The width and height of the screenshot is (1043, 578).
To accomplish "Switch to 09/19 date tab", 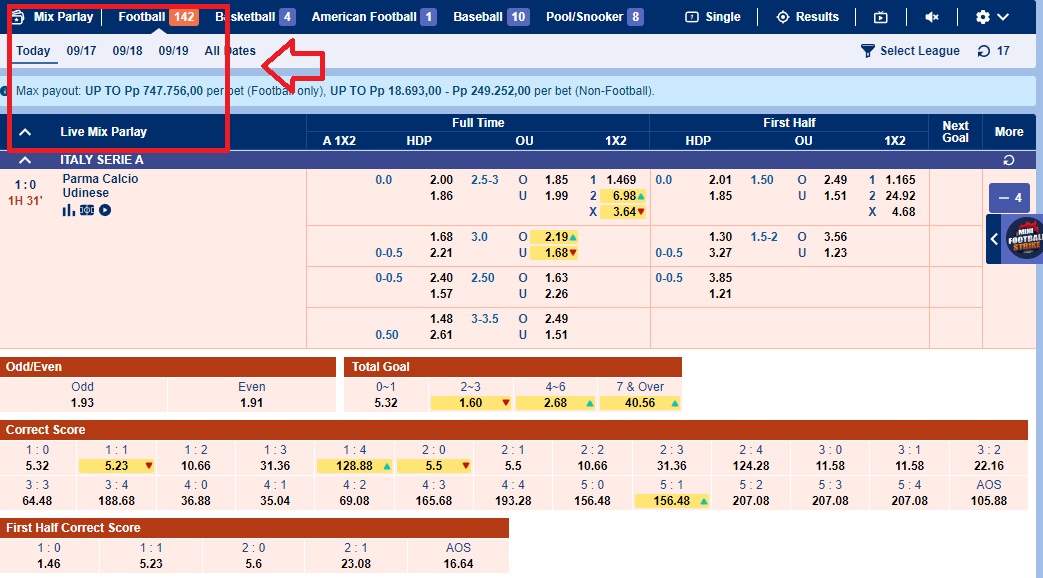I will 173,51.
